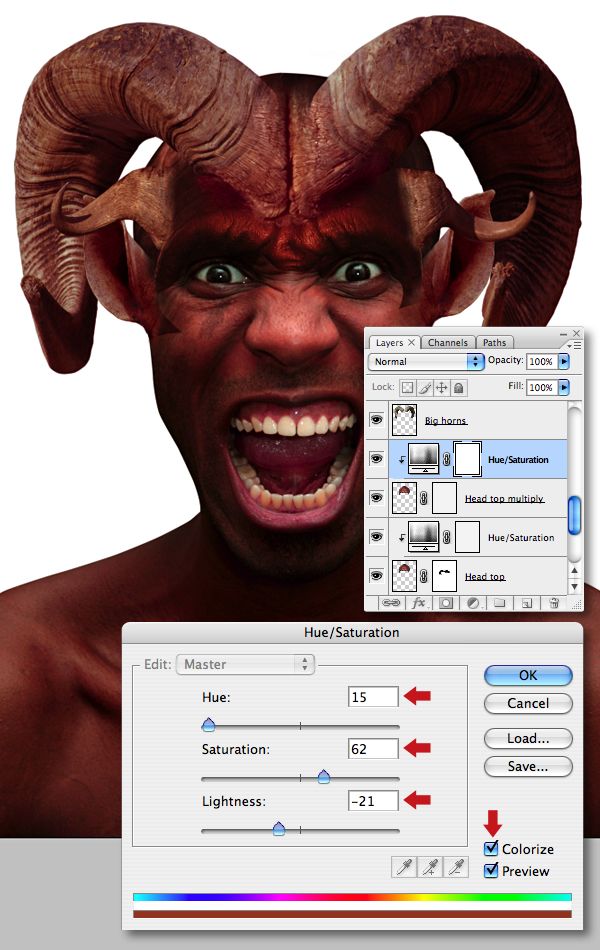Open the blend mode Normal dropdown
Screen dimensions: 600x950
(426, 362)
